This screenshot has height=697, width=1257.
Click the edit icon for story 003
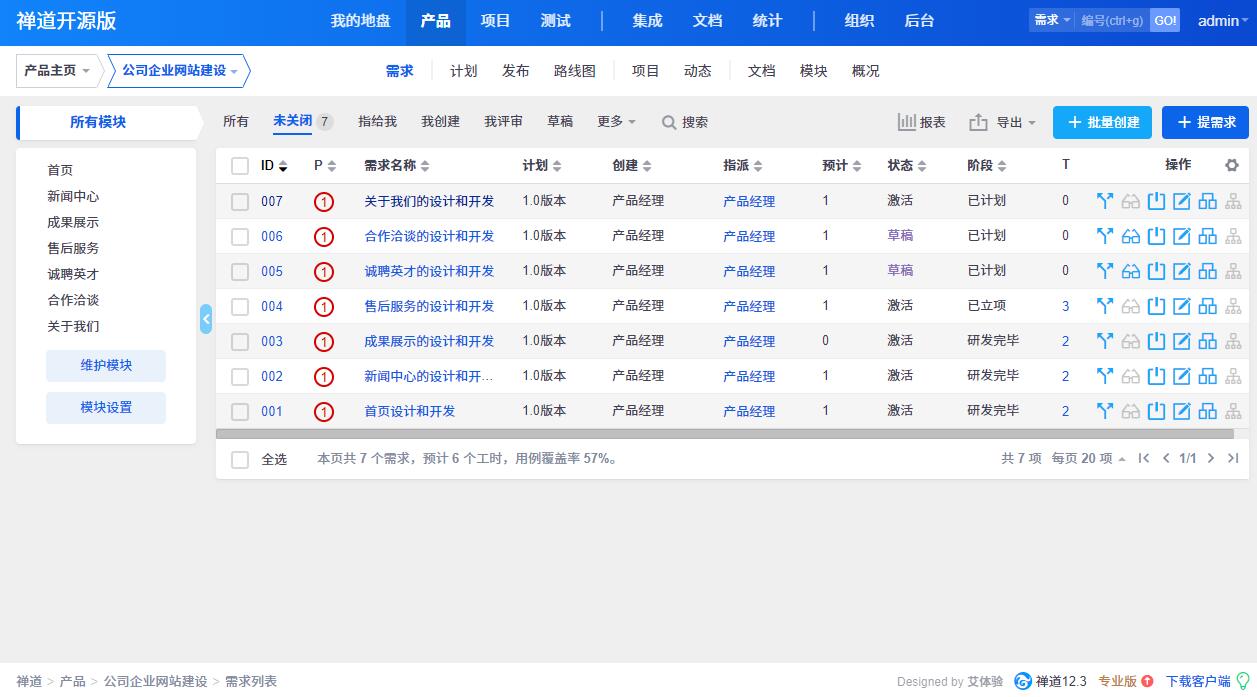tap(1182, 341)
